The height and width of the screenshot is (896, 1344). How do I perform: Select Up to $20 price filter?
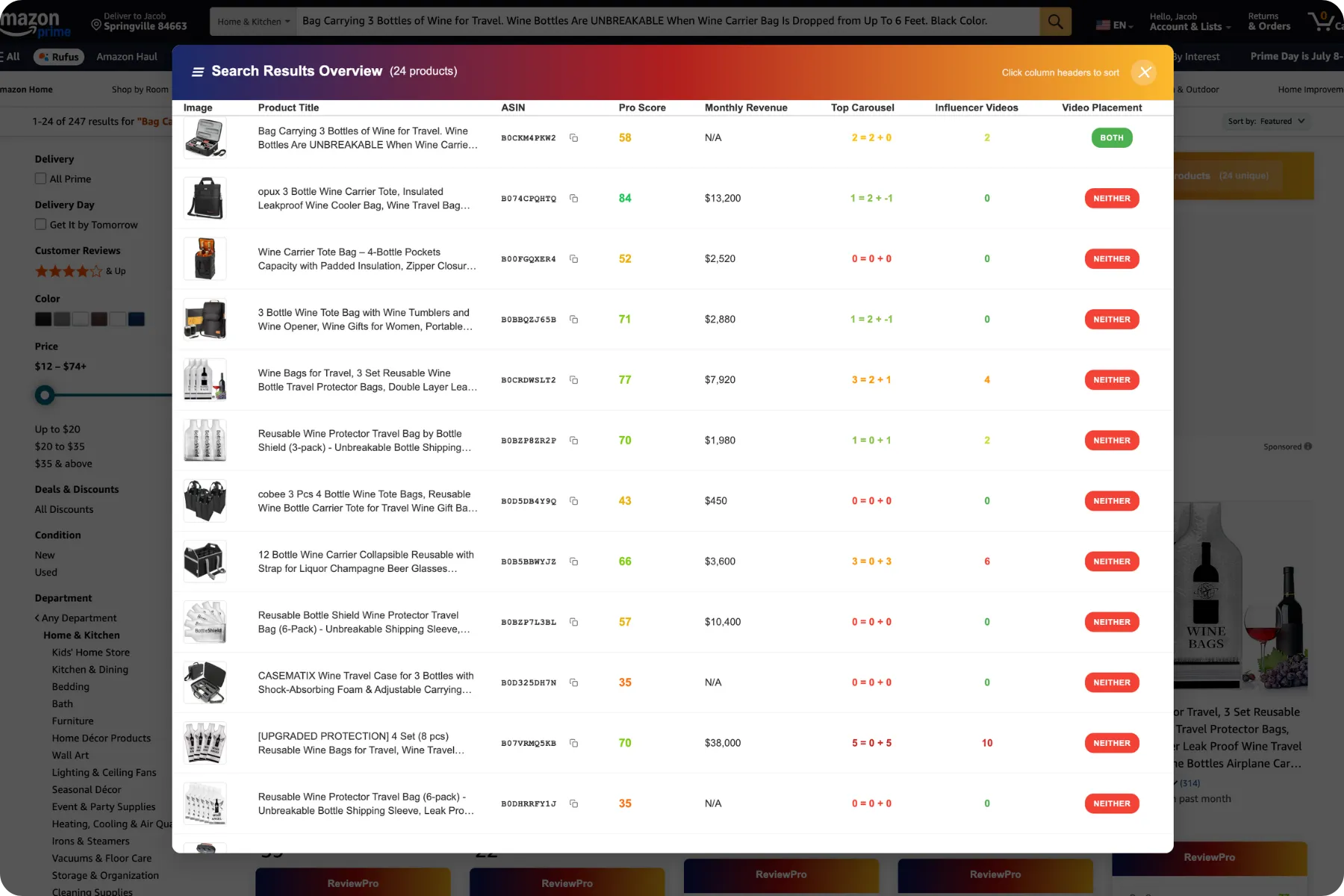57,429
